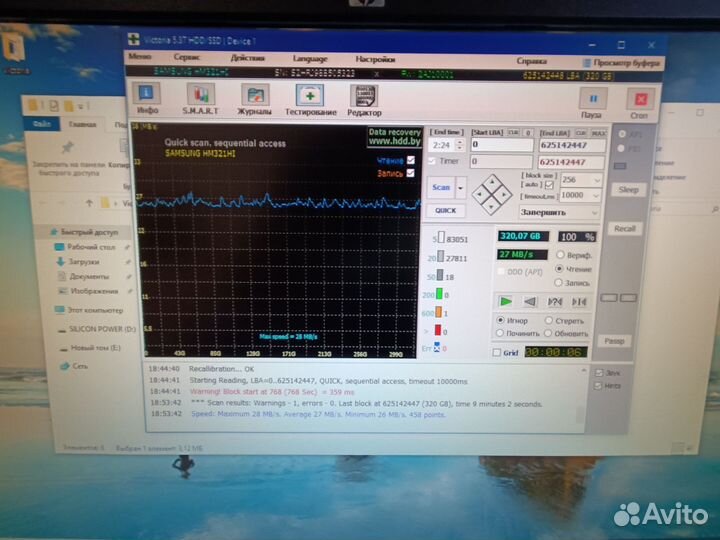Image resolution: width=720 pixels, height=540 pixels.
Task: Click the MAX button beside End LBA
Action: [x=598, y=133]
